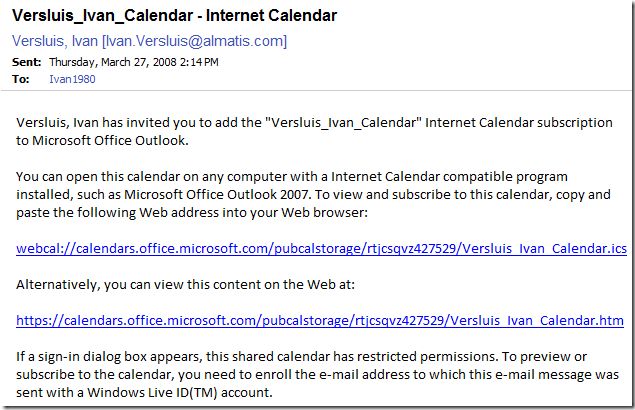The width and height of the screenshot is (635, 410).
Task: Click the paragraph starting 'You can open this calendar'
Action: [x=313, y=194]
